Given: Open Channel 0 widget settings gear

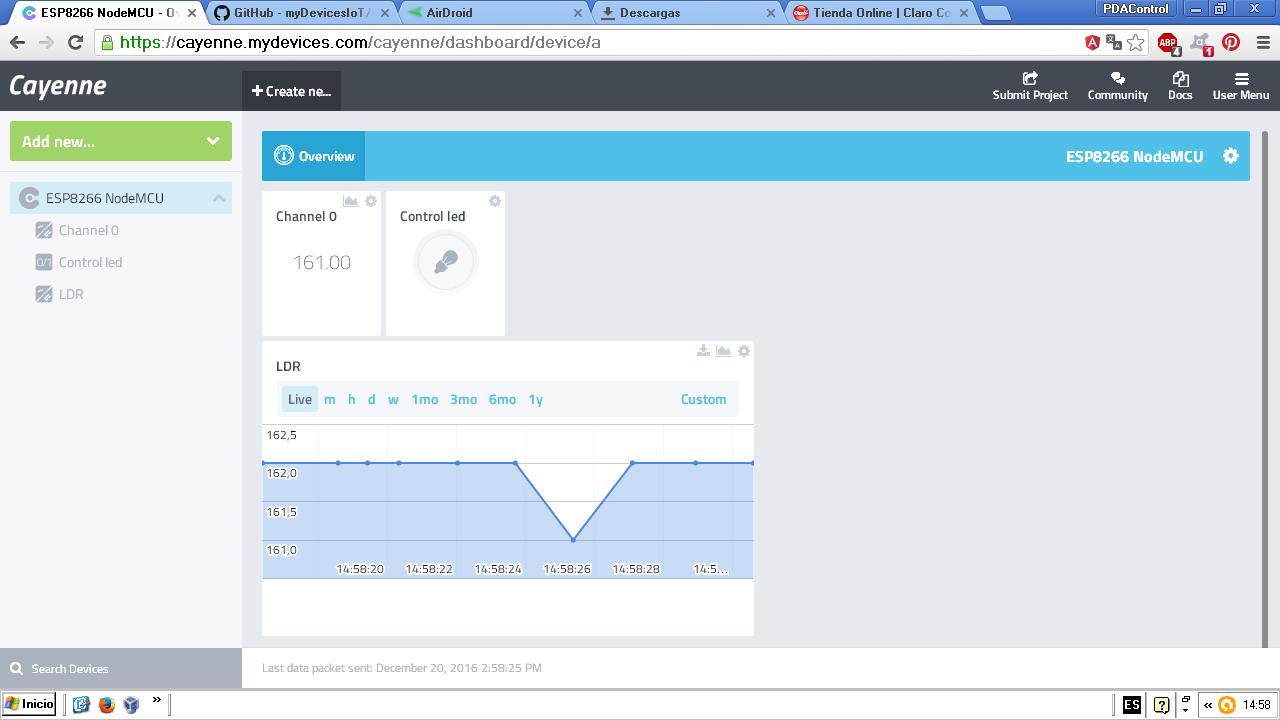Looking at the screenshot, I should point(371,201).
